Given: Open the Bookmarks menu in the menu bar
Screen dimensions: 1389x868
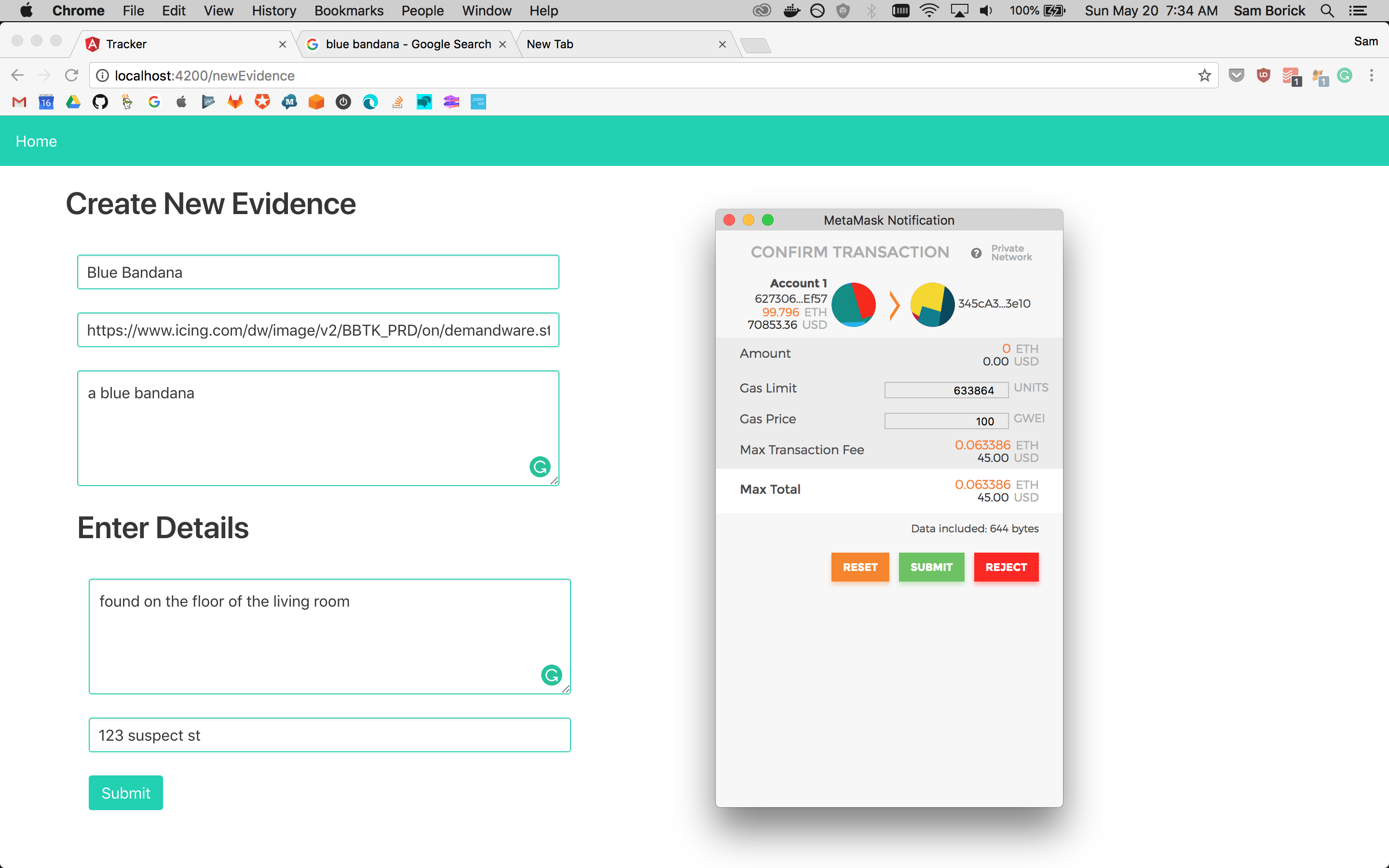Looking at the screenshot, I should (348, 11).
